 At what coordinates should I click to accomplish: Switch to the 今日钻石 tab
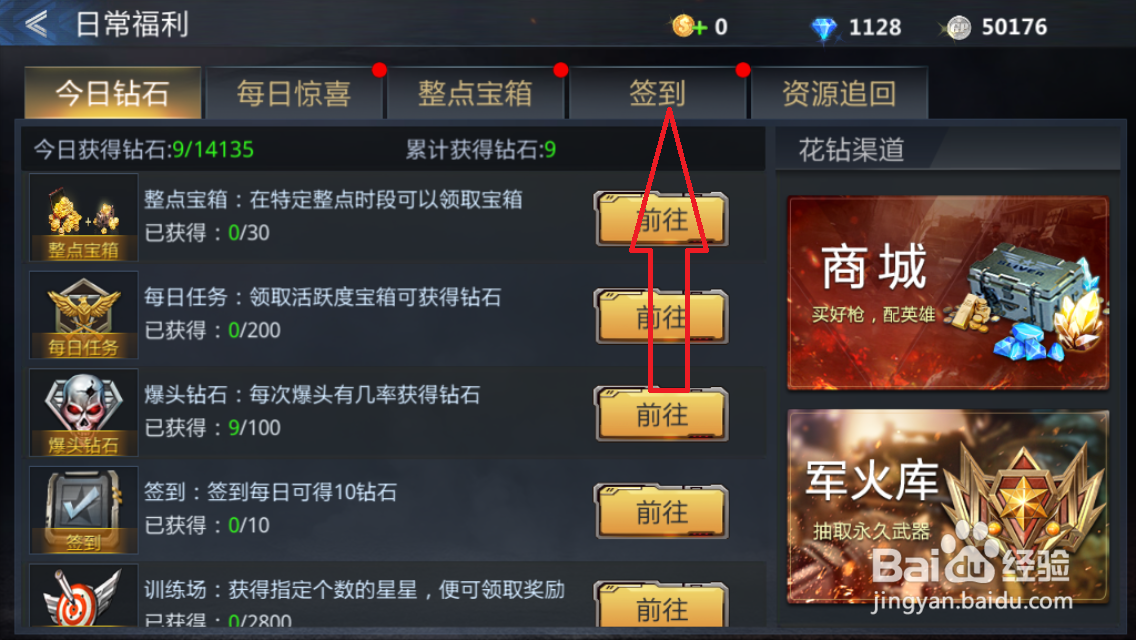tap(112, 93)
